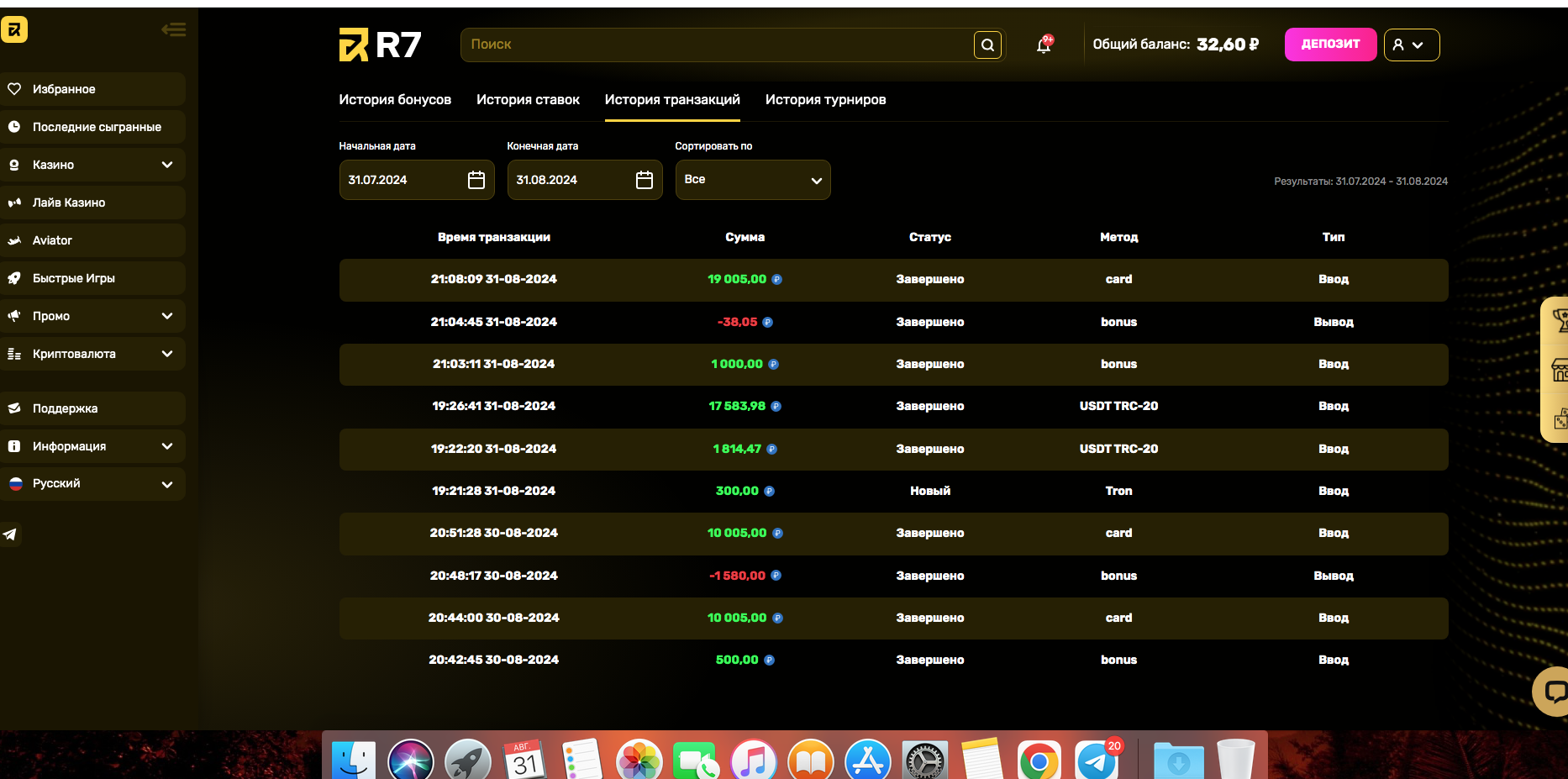The width and height of the screenshot is (1568, 779).
Task: Open the Русский language selector
Action: click(x=92, y=484)
